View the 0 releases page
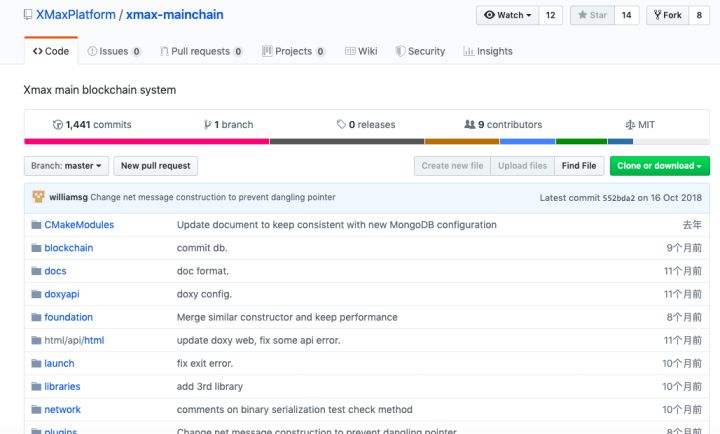This screenshot has height=434, width=720. click(366, 124)
